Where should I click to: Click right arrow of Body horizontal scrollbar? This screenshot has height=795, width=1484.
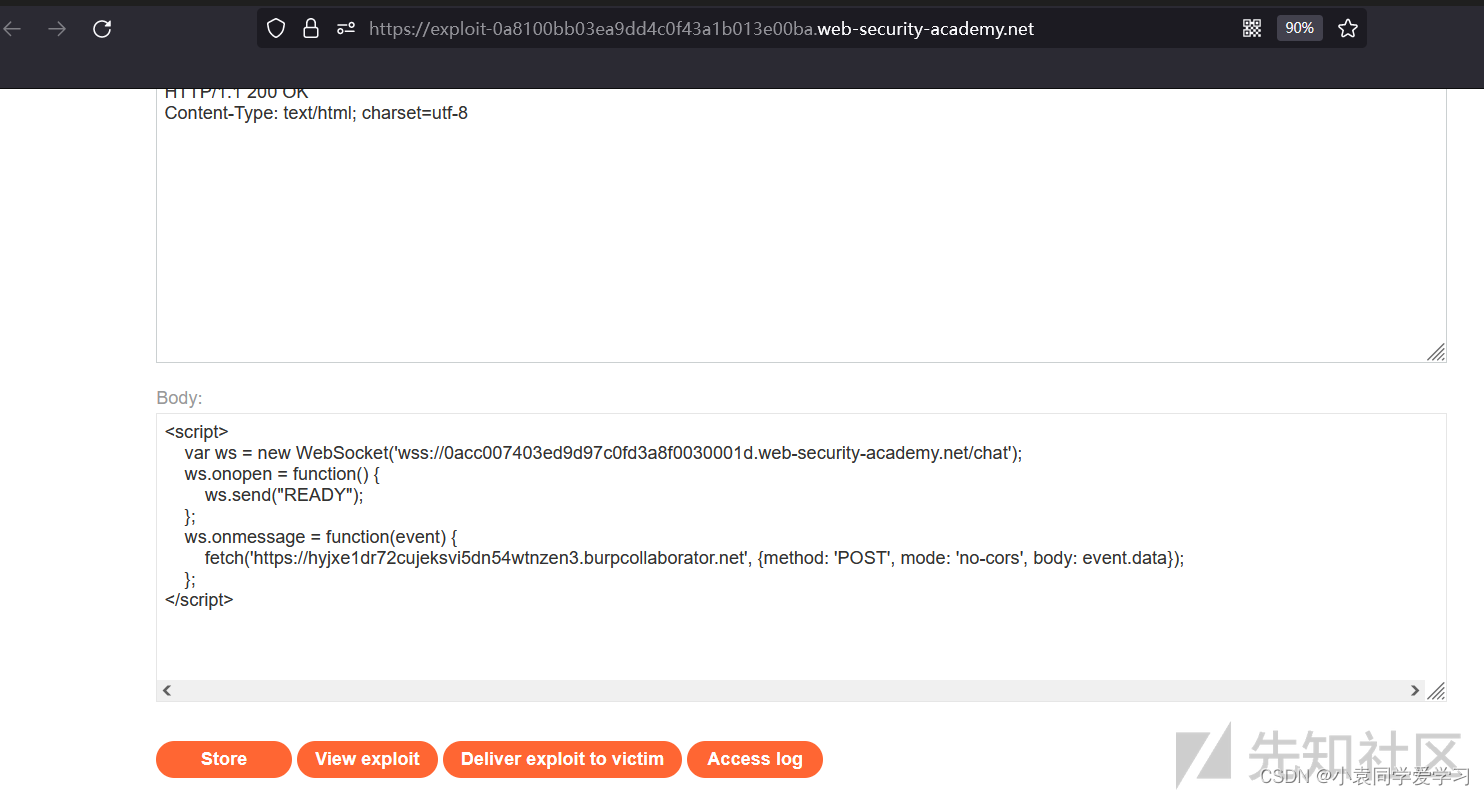(x=1415, y=690)
